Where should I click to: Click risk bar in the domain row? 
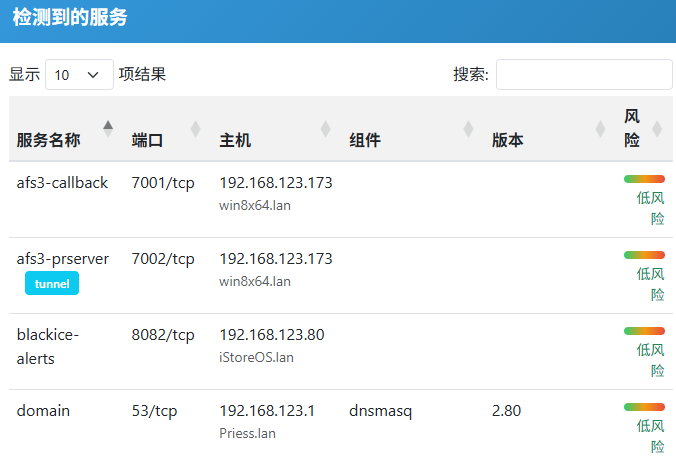644,407
